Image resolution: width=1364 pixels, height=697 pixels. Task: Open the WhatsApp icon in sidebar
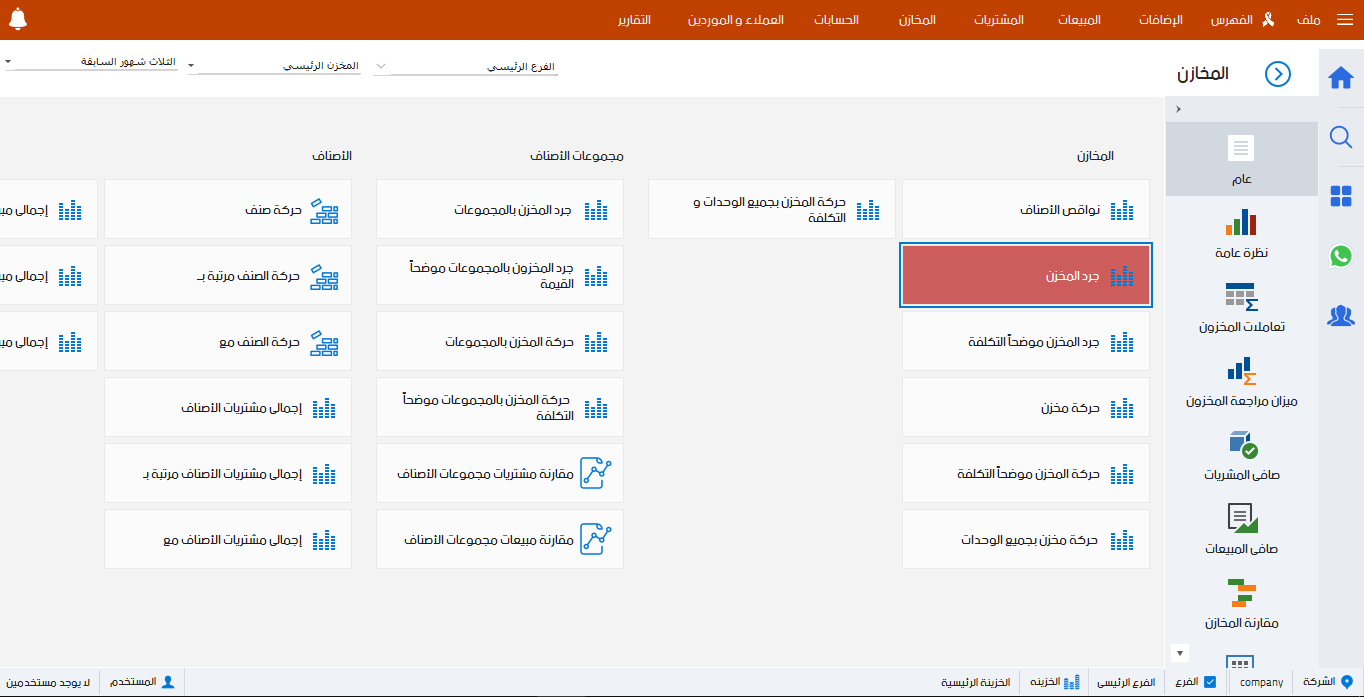[x=1341, y=256]
